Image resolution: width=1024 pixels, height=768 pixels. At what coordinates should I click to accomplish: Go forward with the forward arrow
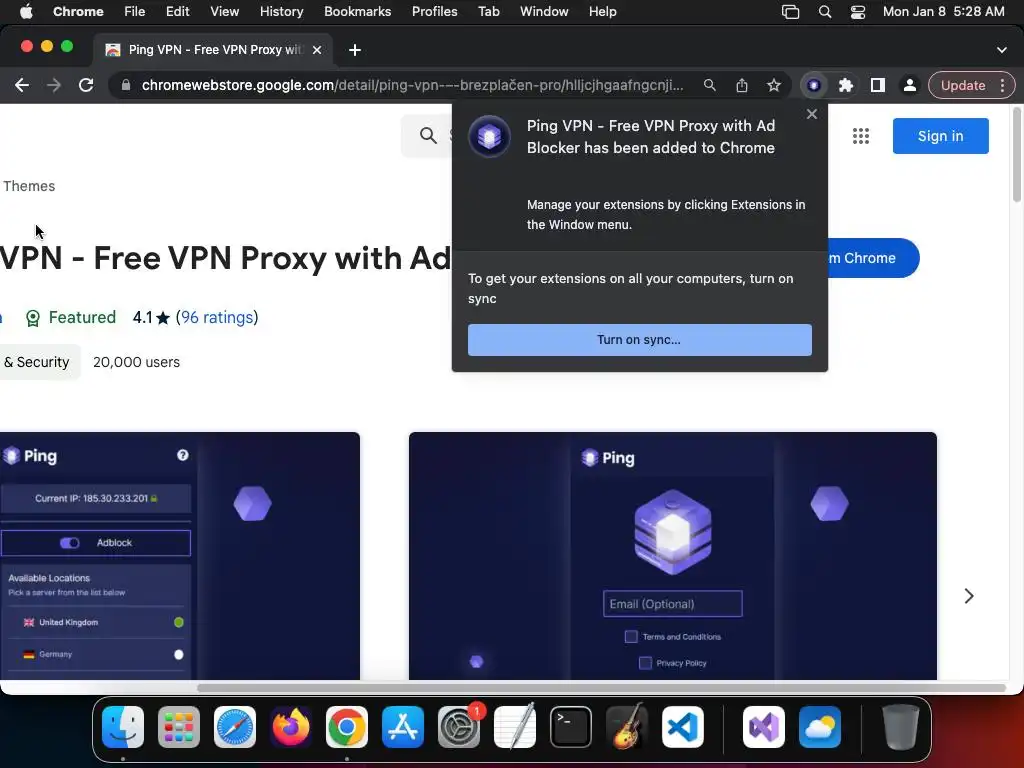54,86
